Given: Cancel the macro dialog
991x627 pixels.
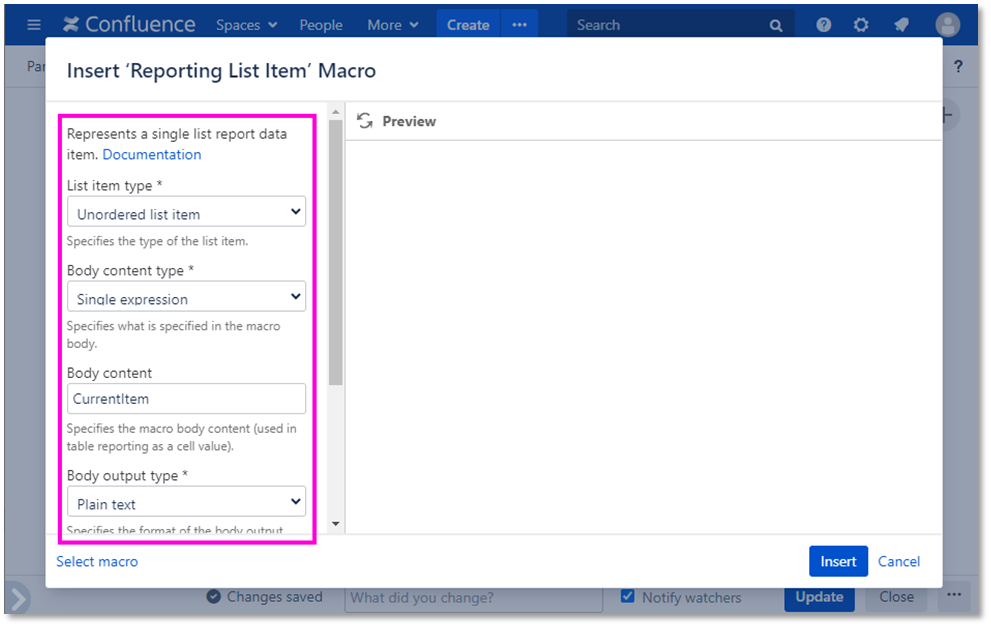Looking at the screenshot, I should click(x=899, y=561).
